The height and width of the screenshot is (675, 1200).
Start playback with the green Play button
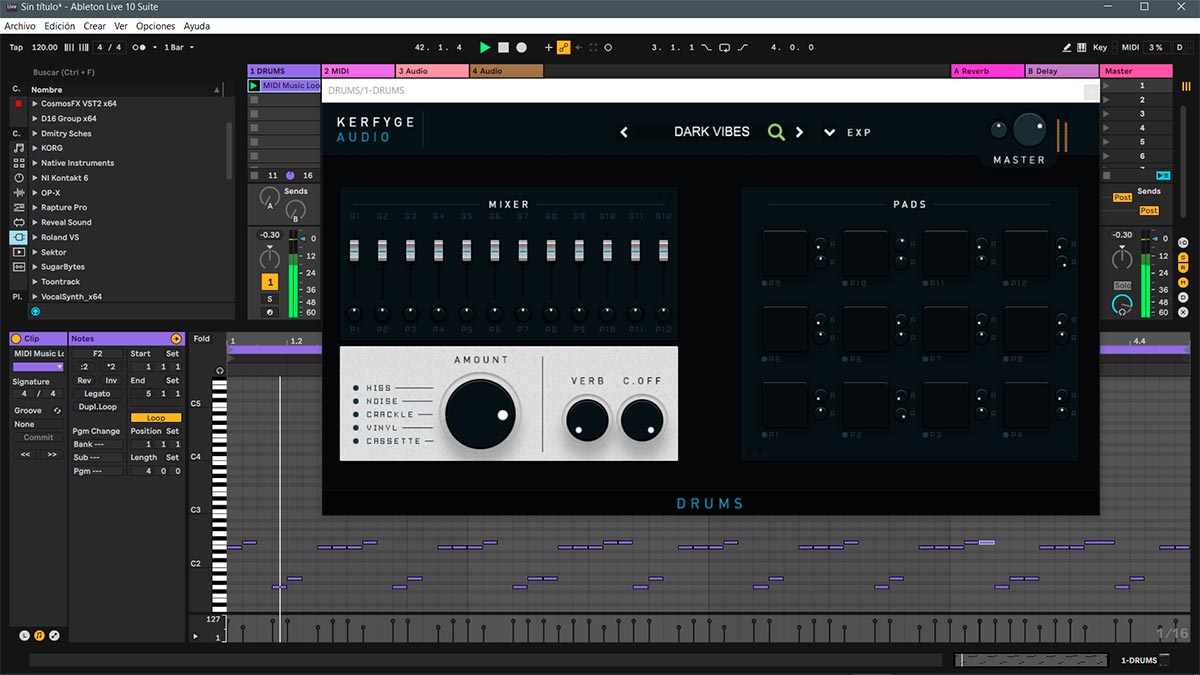(x=485, y=47)
